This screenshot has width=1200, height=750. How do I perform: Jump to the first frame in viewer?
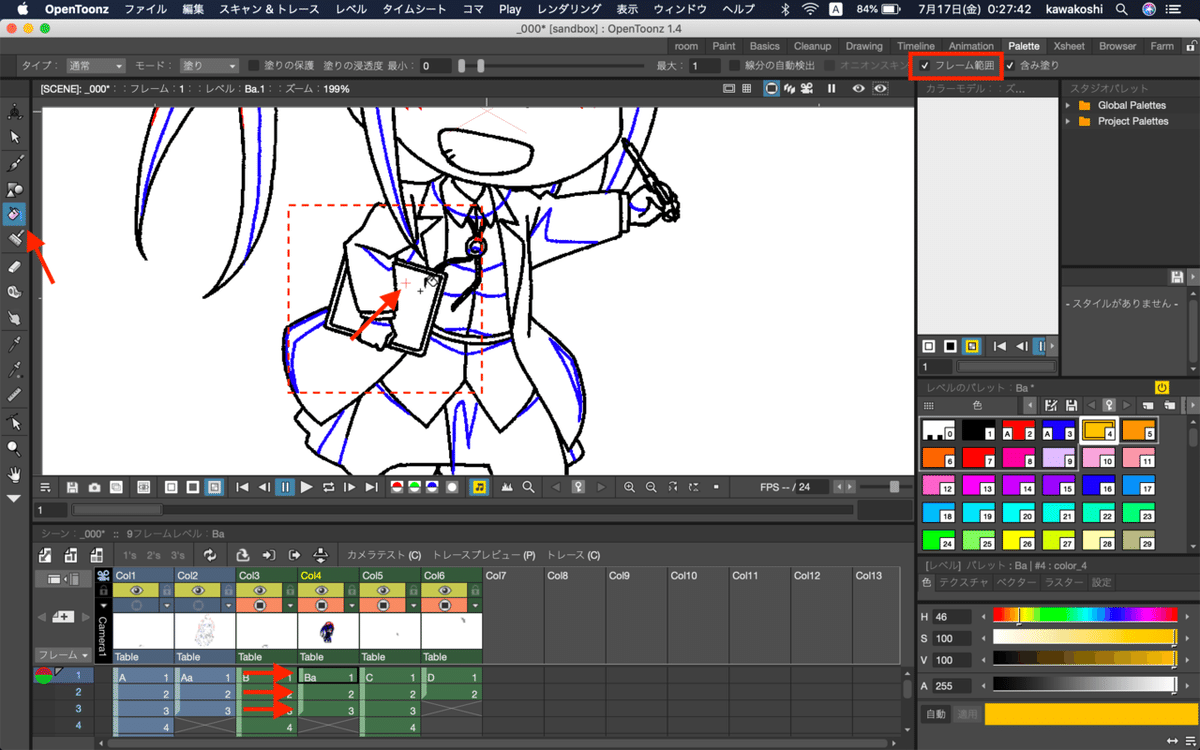coord(242,487)
